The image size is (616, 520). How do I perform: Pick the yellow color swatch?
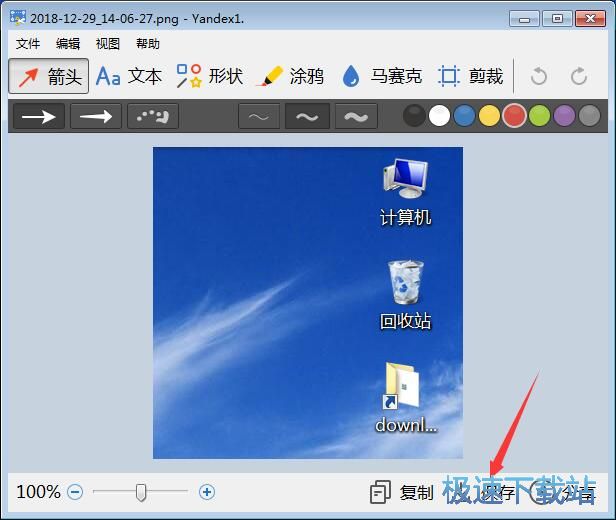pos(489,116)
